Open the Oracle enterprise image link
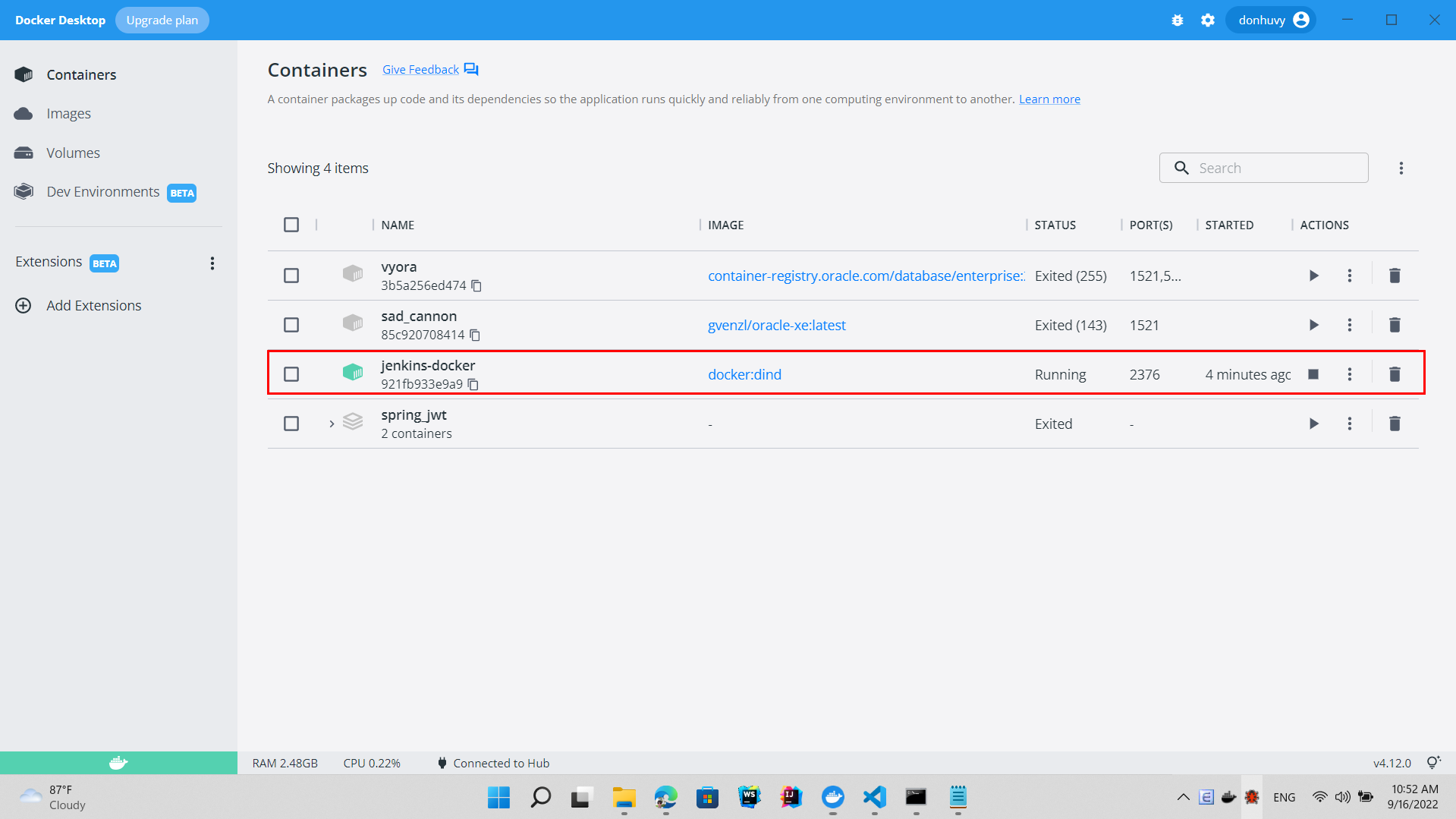The image size is (1456, 819). point(866,276)
